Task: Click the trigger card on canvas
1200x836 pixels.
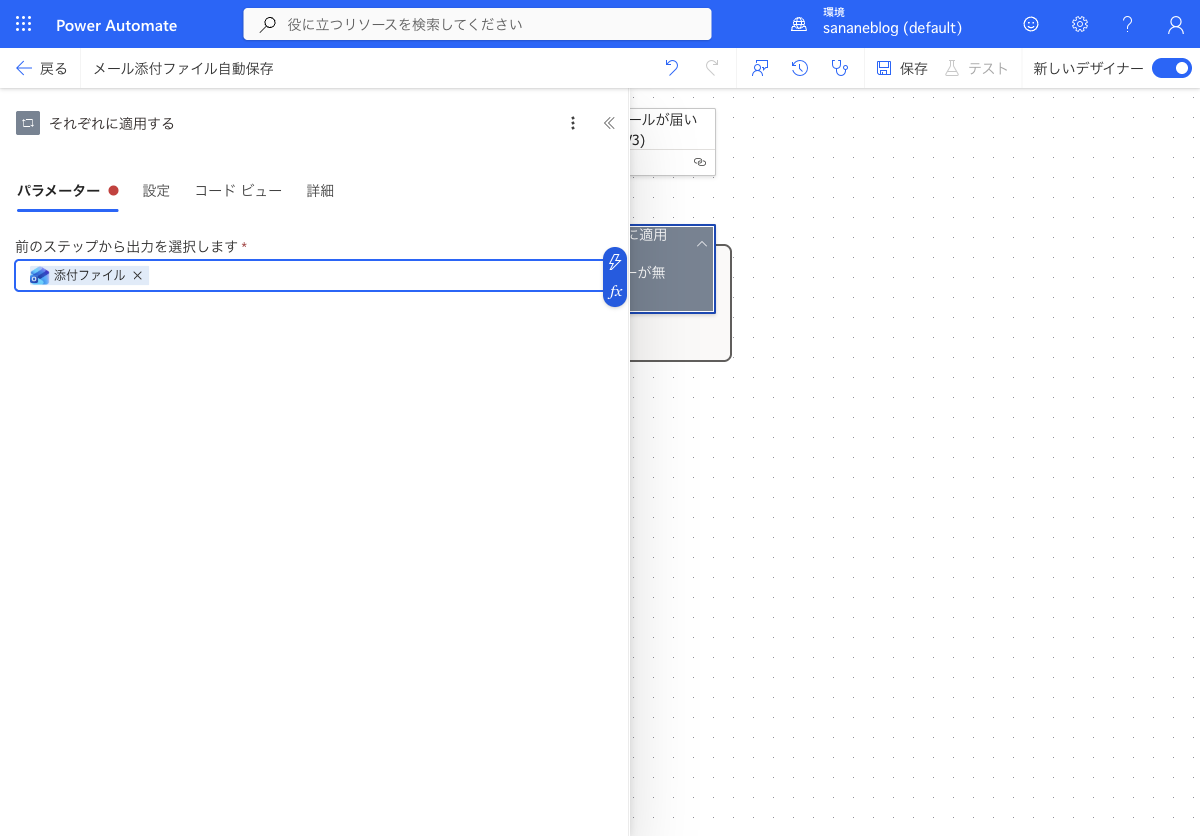Action: 672,141
